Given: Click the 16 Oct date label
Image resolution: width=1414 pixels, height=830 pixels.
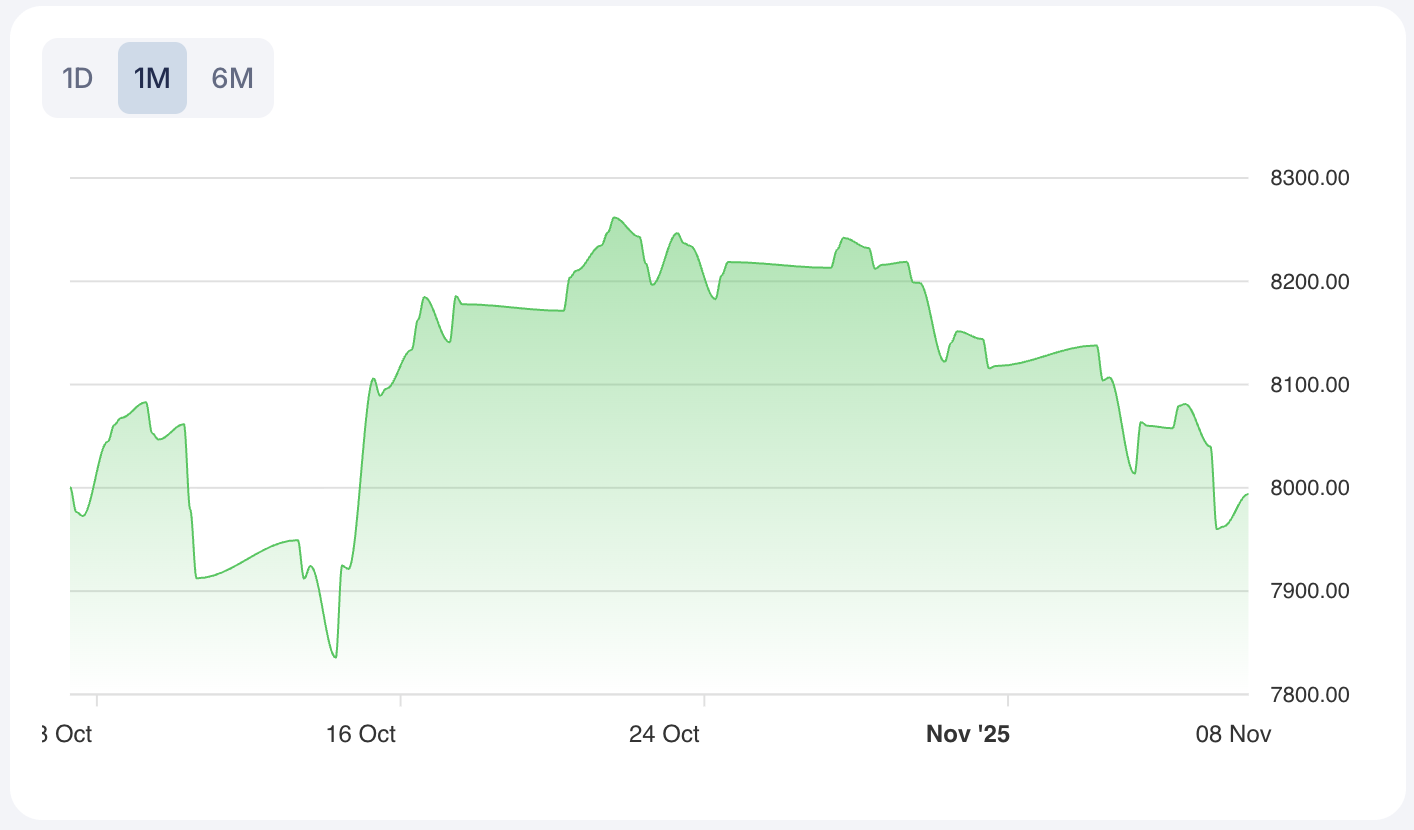Looking at the screenshot, I should pyautogui.click(x=361, y=734).
